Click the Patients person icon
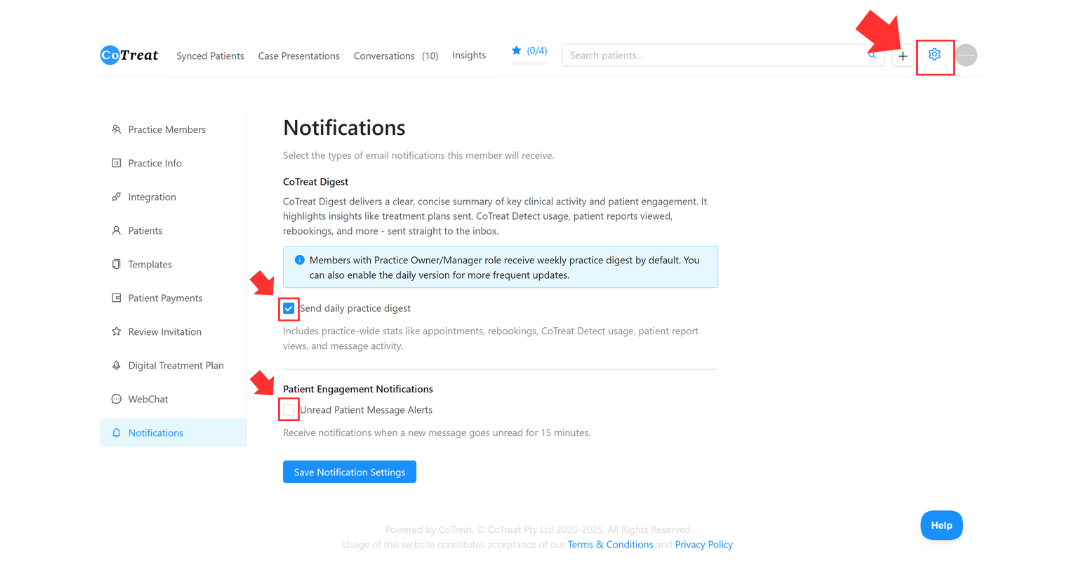The width and height of the screenshot is (1080, 570). [x=116, y=231]
